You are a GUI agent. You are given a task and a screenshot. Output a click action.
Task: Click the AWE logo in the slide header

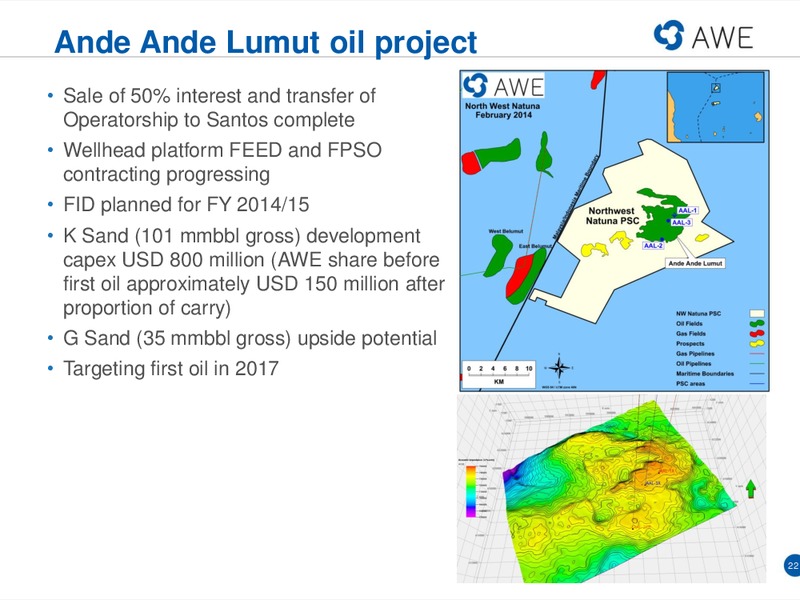pyautogui.click(x=703, y=36)
